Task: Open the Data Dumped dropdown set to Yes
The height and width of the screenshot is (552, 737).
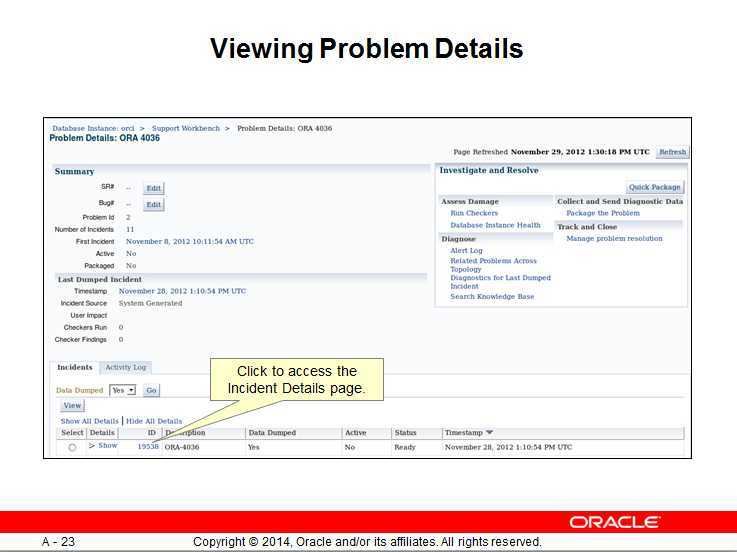Action: [123, 390]
